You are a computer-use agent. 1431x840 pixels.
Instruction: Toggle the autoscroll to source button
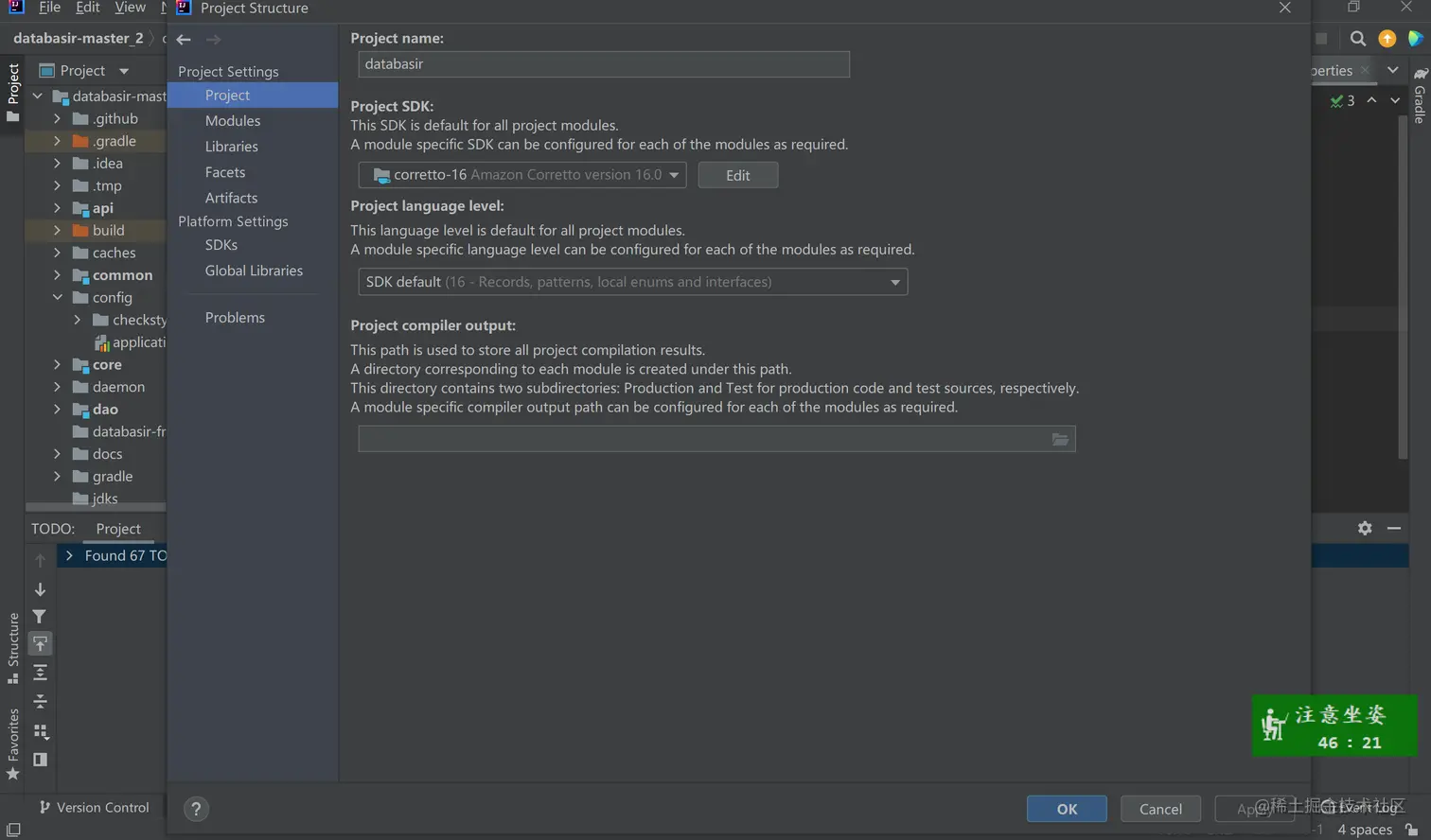[x=40, y=644]
